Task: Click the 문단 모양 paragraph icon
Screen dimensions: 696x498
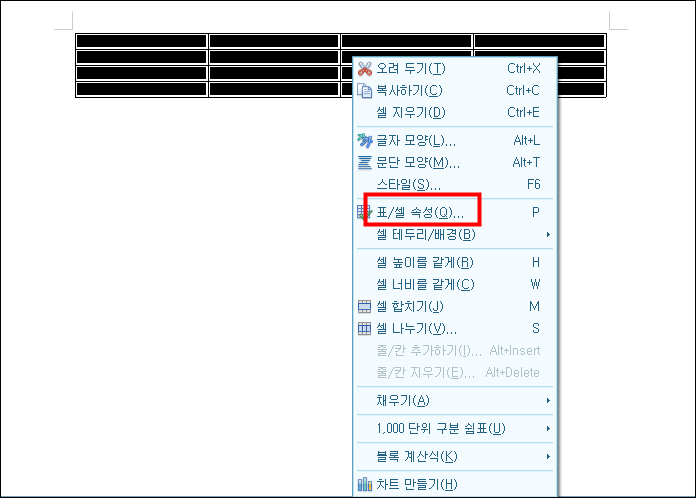Action: point(365,163)
